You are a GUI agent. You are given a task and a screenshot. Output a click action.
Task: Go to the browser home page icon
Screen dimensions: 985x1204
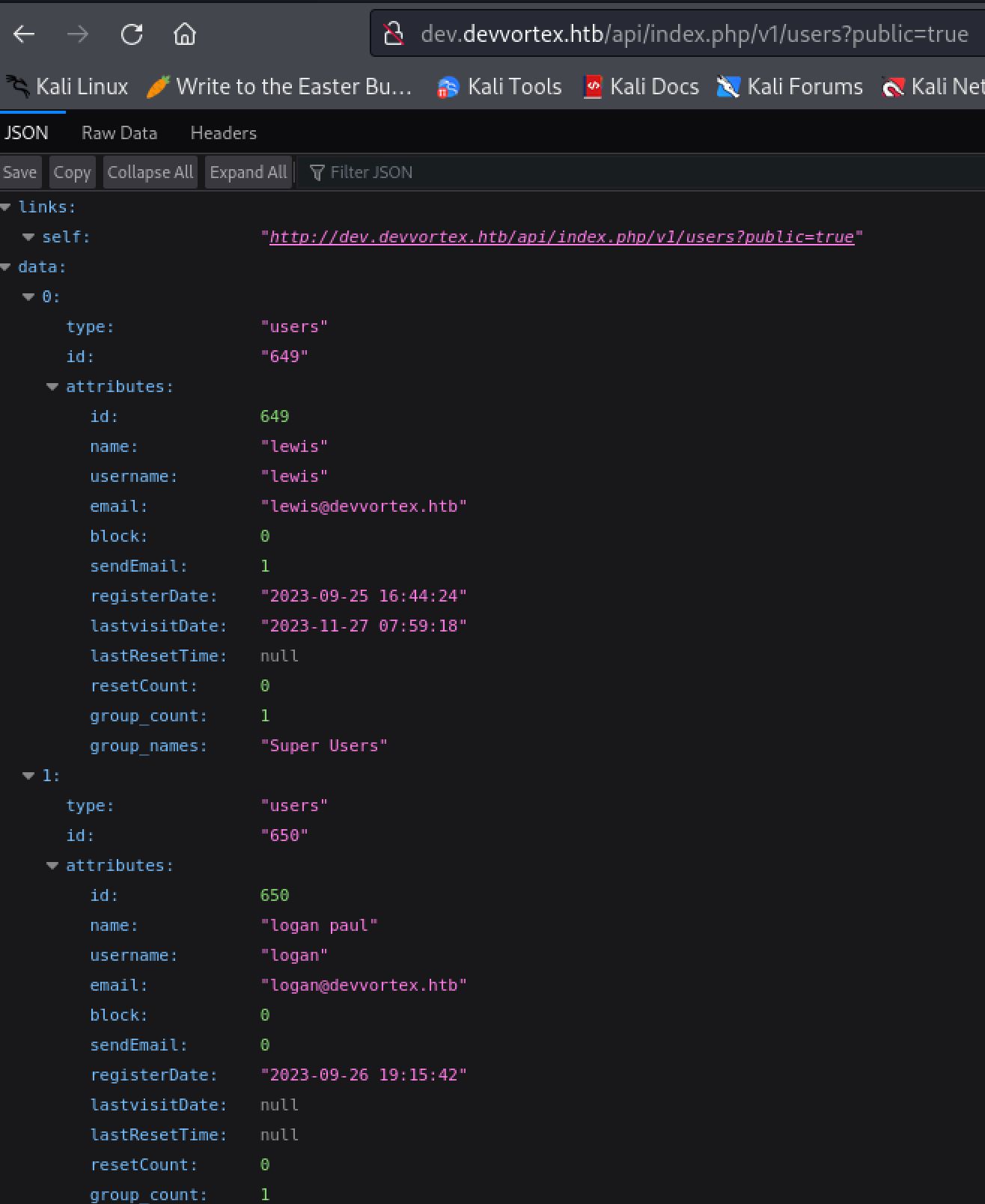(185, 34)
